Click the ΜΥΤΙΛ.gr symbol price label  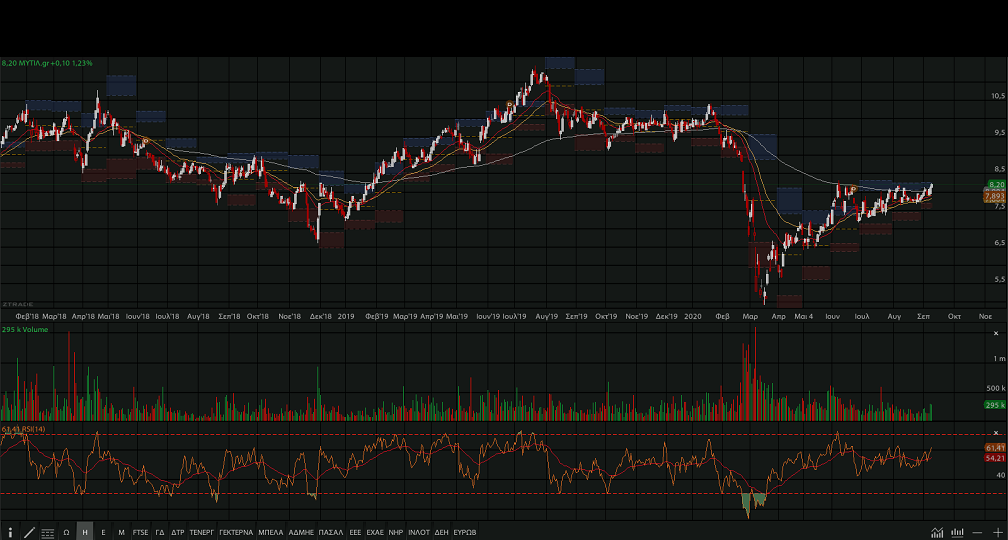47,63
